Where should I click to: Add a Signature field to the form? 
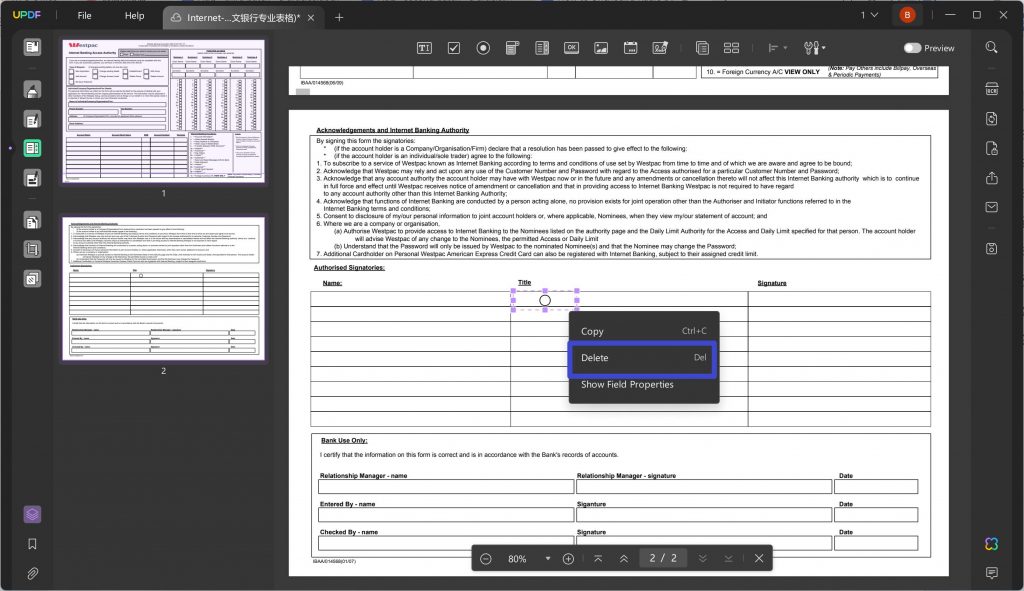pos(660,47)
